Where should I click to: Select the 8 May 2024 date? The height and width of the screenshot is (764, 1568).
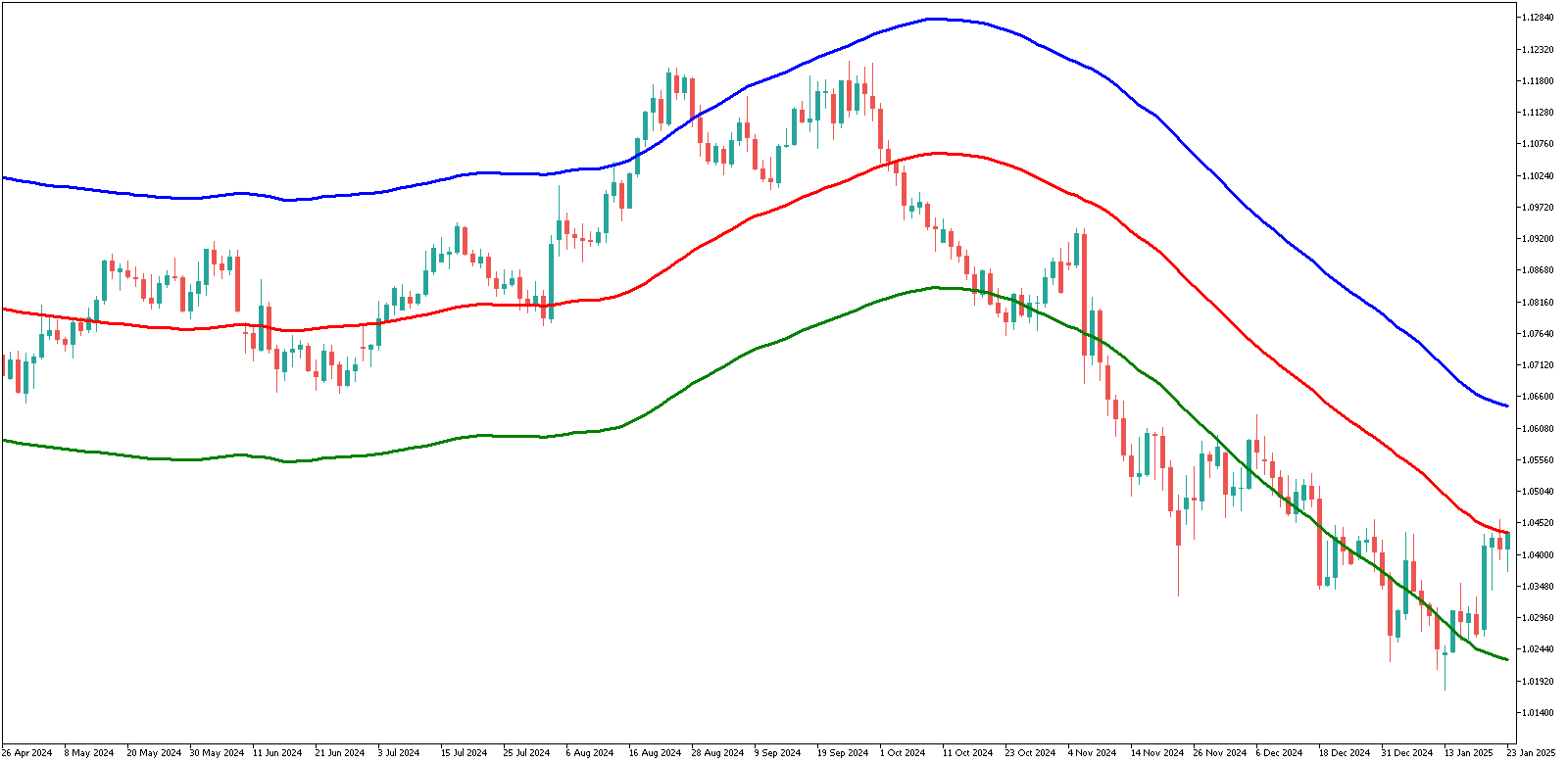(x=89, y=753)
